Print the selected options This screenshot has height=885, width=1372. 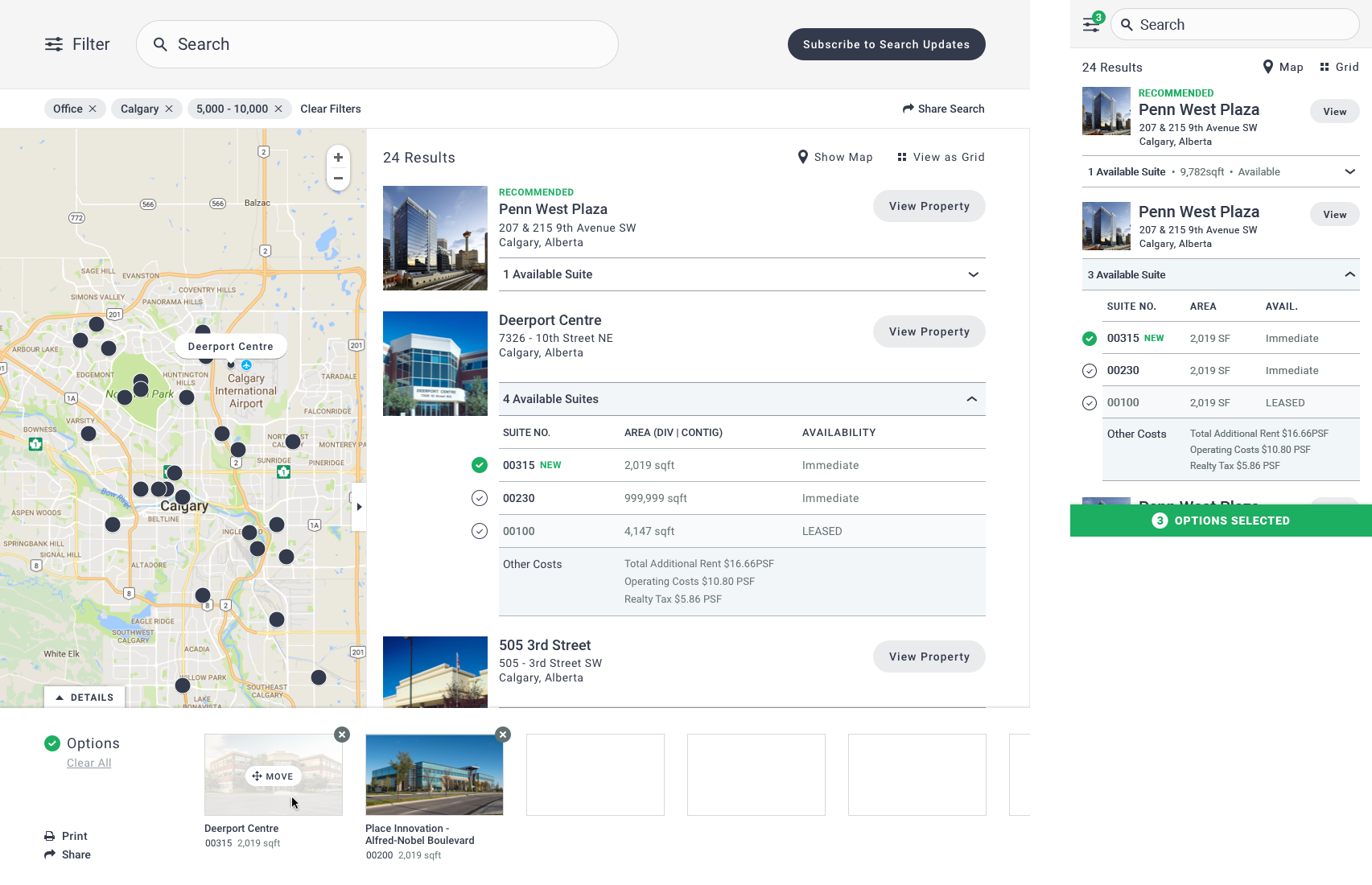66,836
